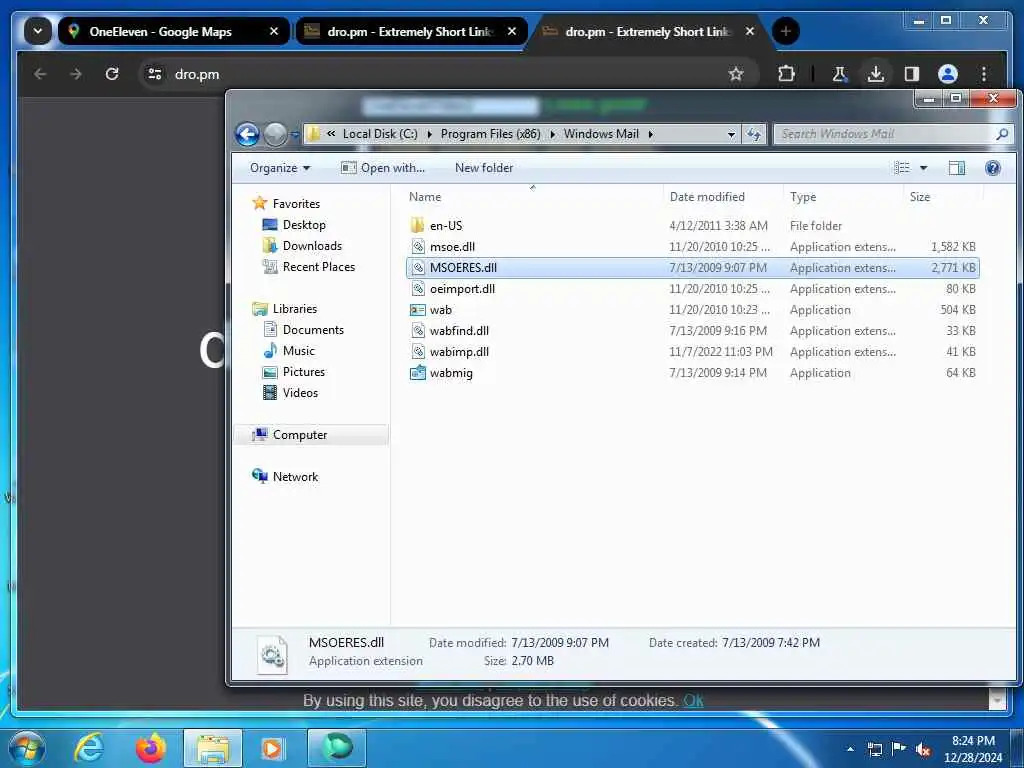Image resolution: width=1024 pixels, height=768 pixels.
Task: Open Pictures library
Action: click(x=294, y=372)
